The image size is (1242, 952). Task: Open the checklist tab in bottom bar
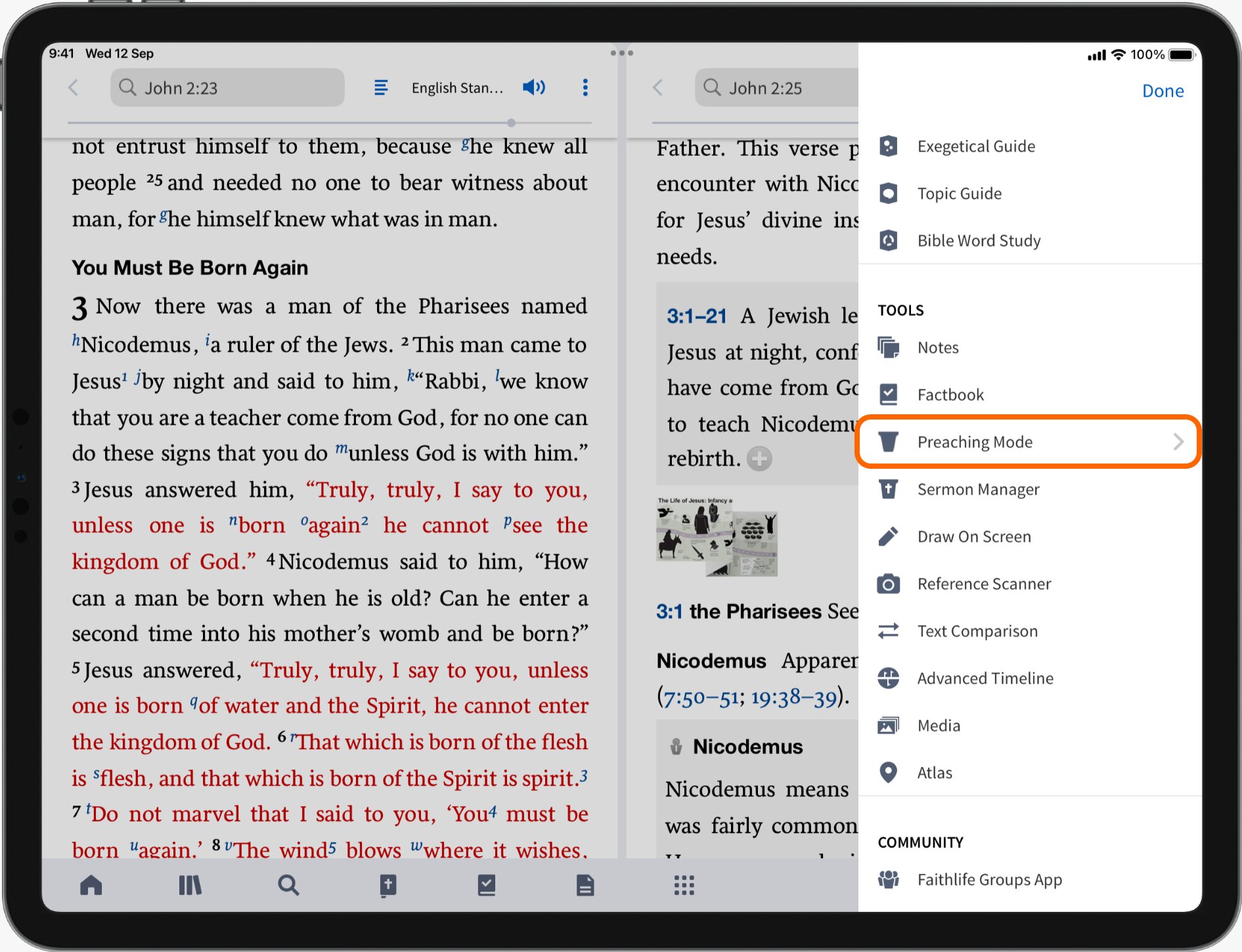click(x=487, y=885)
